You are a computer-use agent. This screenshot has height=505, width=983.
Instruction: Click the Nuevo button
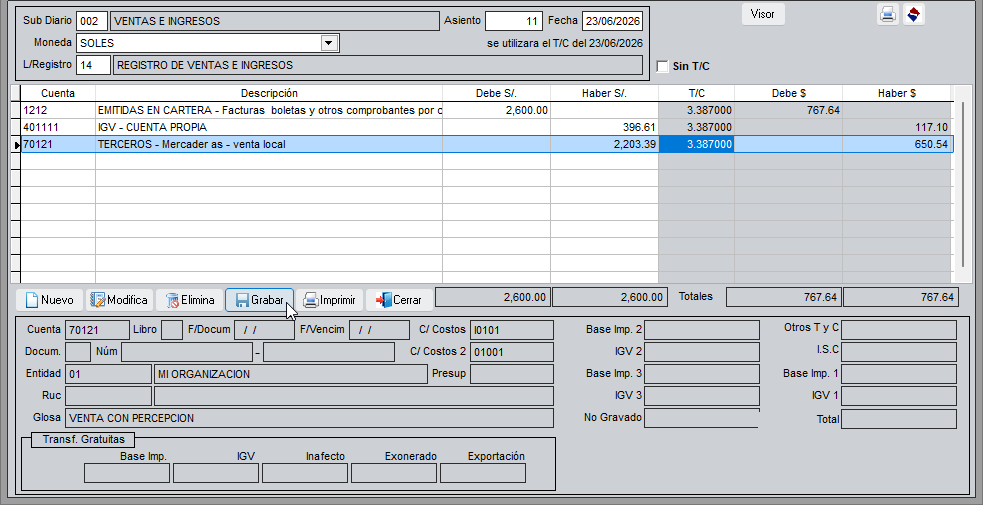[49, 300]
